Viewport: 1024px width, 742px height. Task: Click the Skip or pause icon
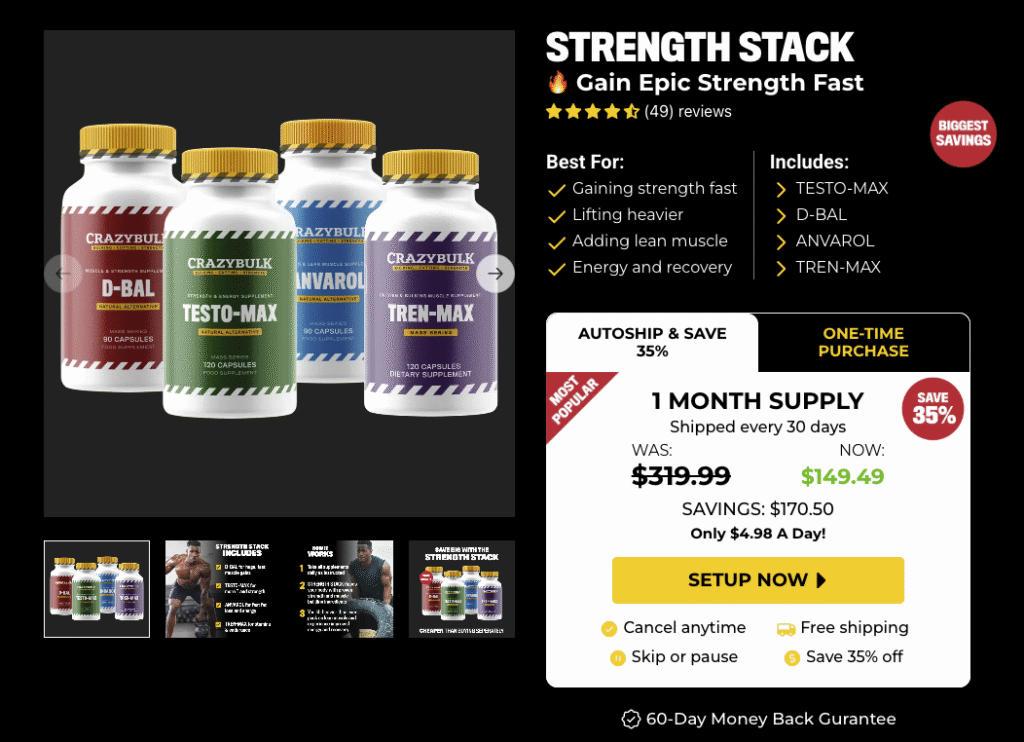point(617,658)
